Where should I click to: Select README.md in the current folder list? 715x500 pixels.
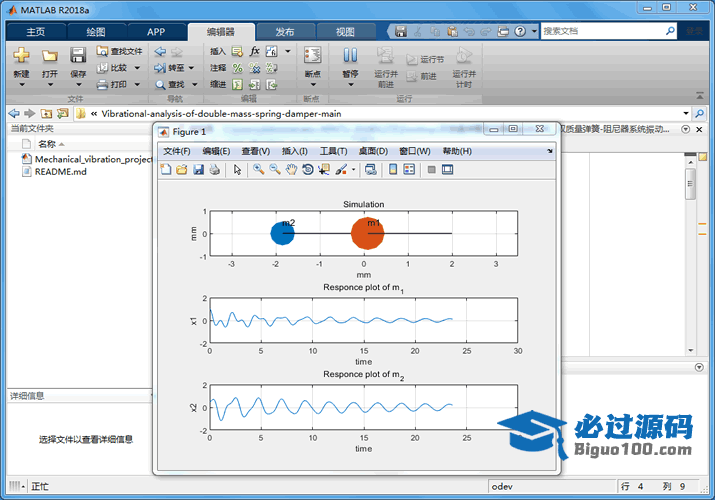(61, 171)
